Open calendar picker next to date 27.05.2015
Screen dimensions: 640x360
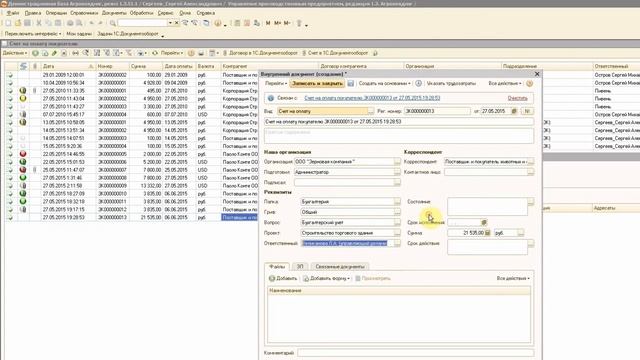pyautogui.click(x=514, y=111)
